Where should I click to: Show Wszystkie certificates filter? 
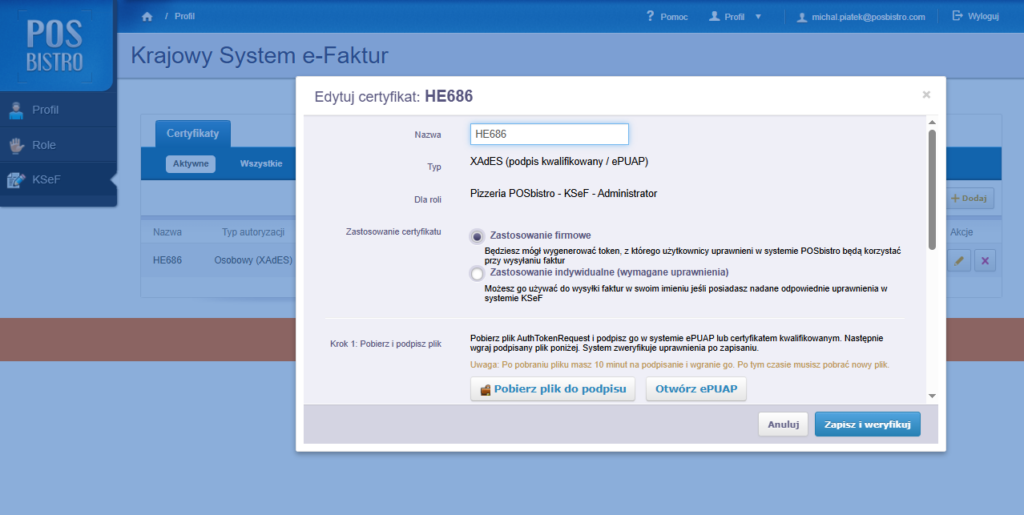tap(261, 164)
